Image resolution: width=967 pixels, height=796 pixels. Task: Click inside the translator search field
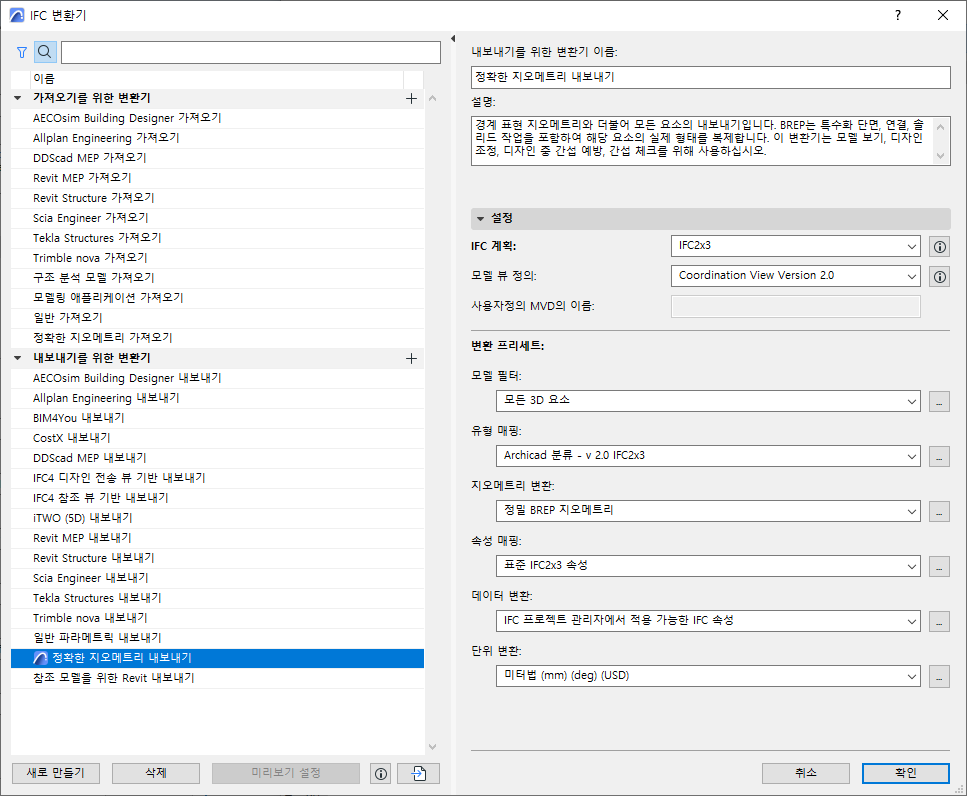pyautogui.click(x=250, y=51)
